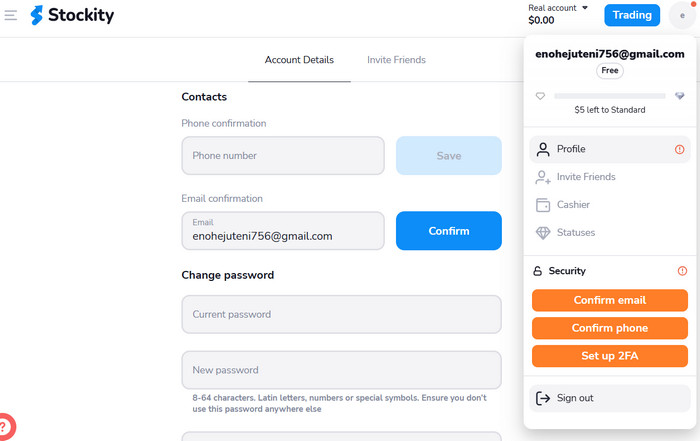Viewport: 700px width, 441px height.
Task: Click the heart icon on status bar
Action: (541, 96)
